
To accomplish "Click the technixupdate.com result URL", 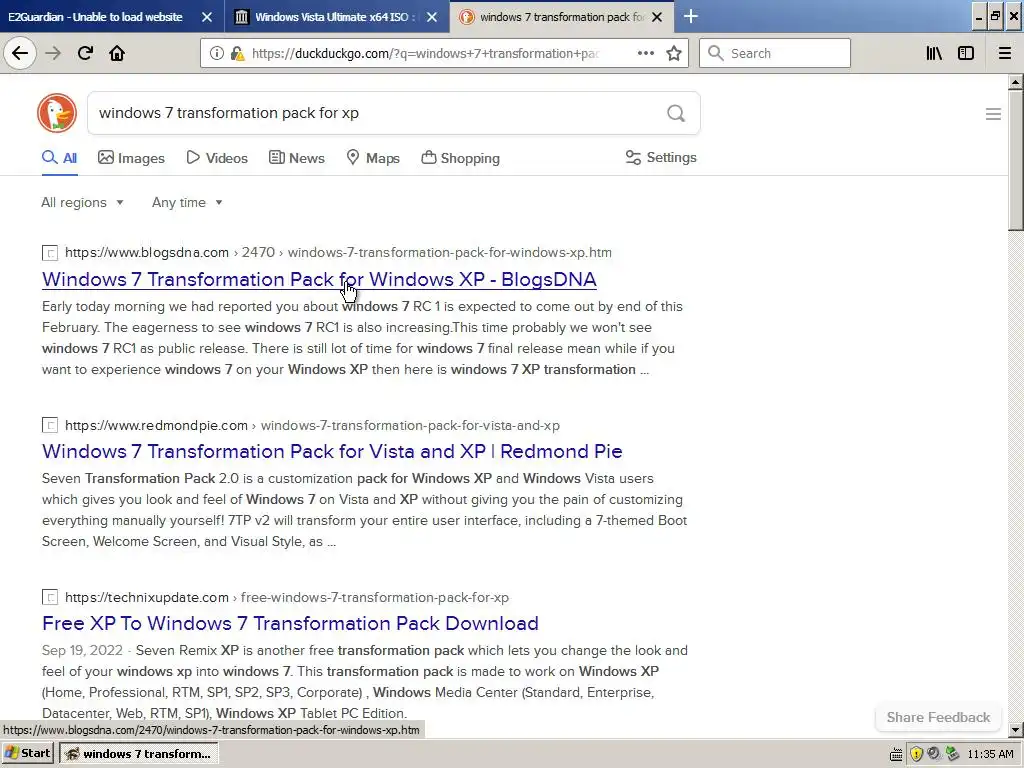I will click(x=287, y=597).
